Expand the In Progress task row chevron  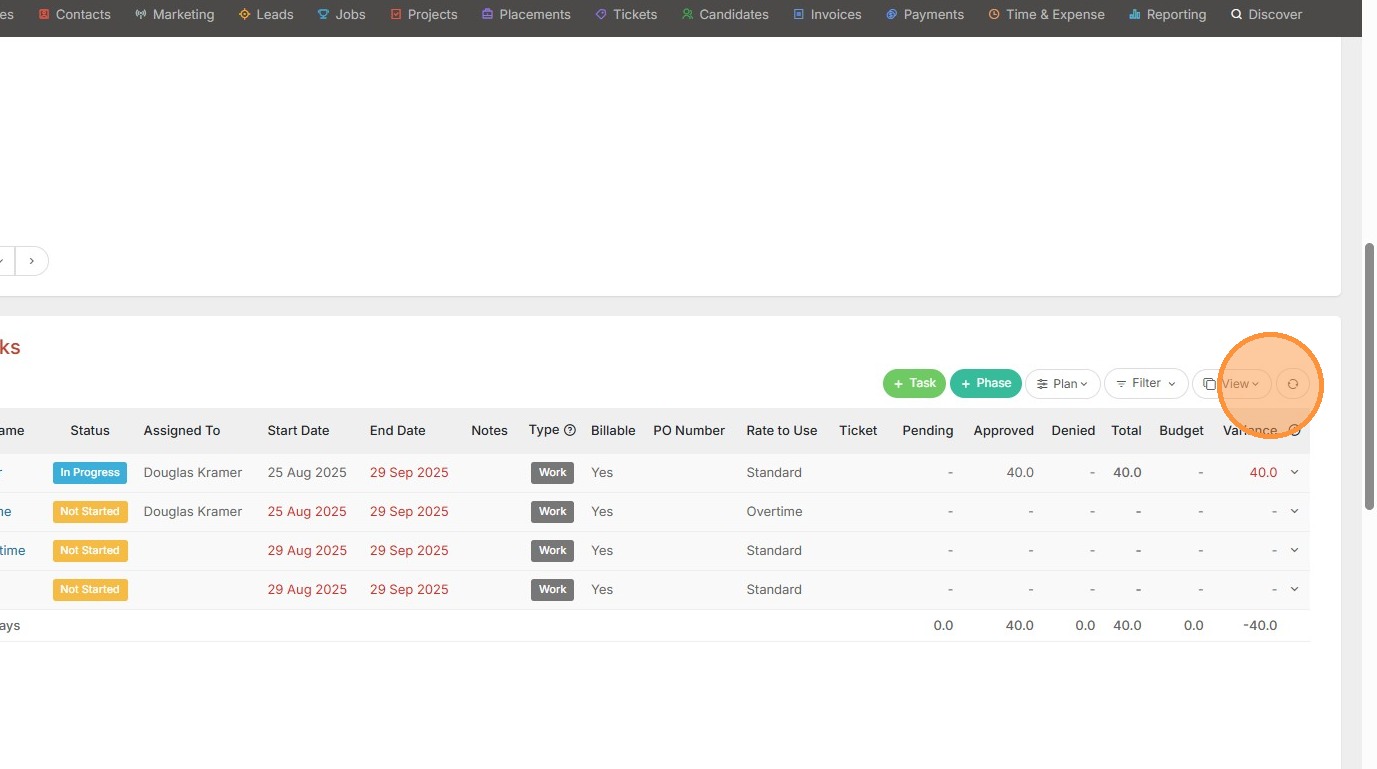pyautogui.click(x=1295, y=472)
